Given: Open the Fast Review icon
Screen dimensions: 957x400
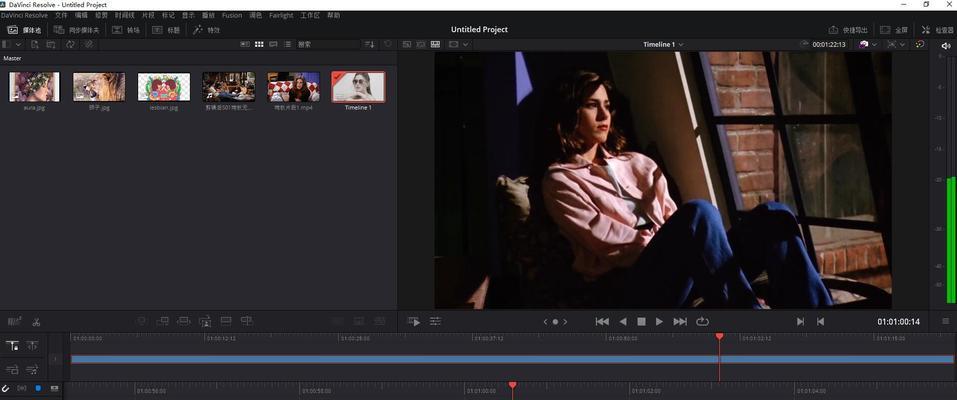Looking at the screenshot, I should pyautogui.click(x=414, y=321).
